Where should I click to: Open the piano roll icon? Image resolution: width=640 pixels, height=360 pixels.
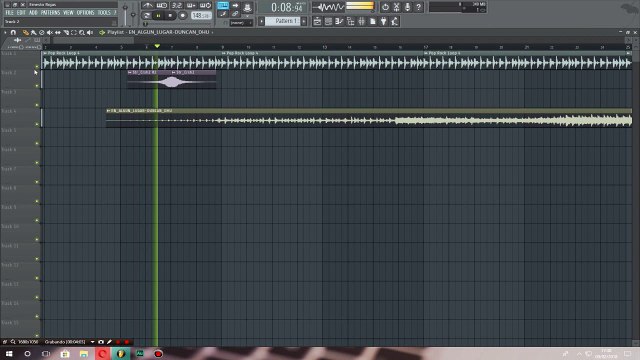339,21
